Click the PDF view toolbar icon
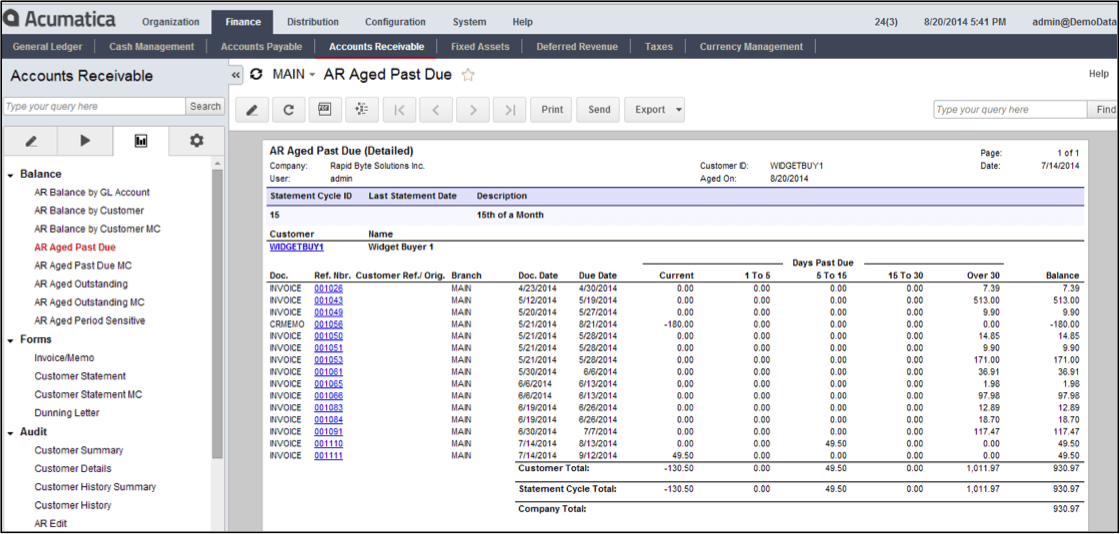Viewport: 1120px width, 534px height. [x=325, y=110]
